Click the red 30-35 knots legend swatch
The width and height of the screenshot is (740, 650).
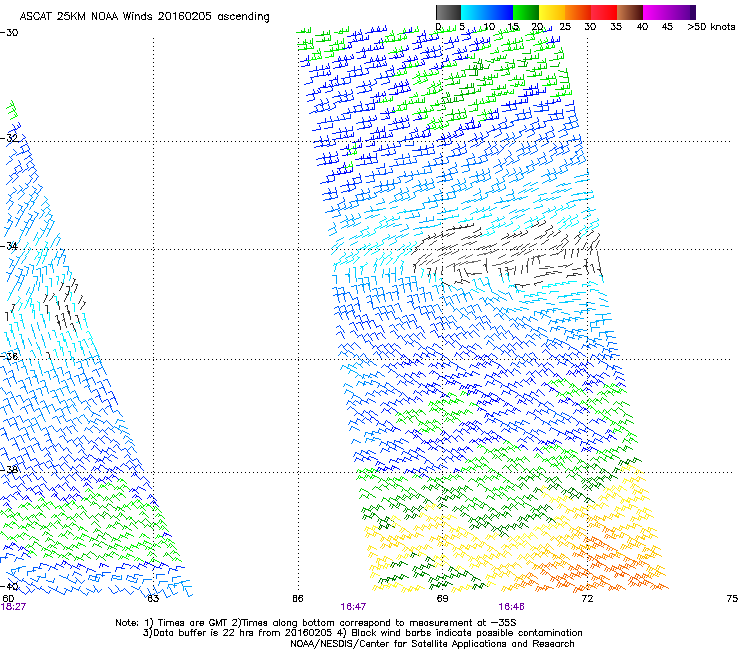pos(604,12)
